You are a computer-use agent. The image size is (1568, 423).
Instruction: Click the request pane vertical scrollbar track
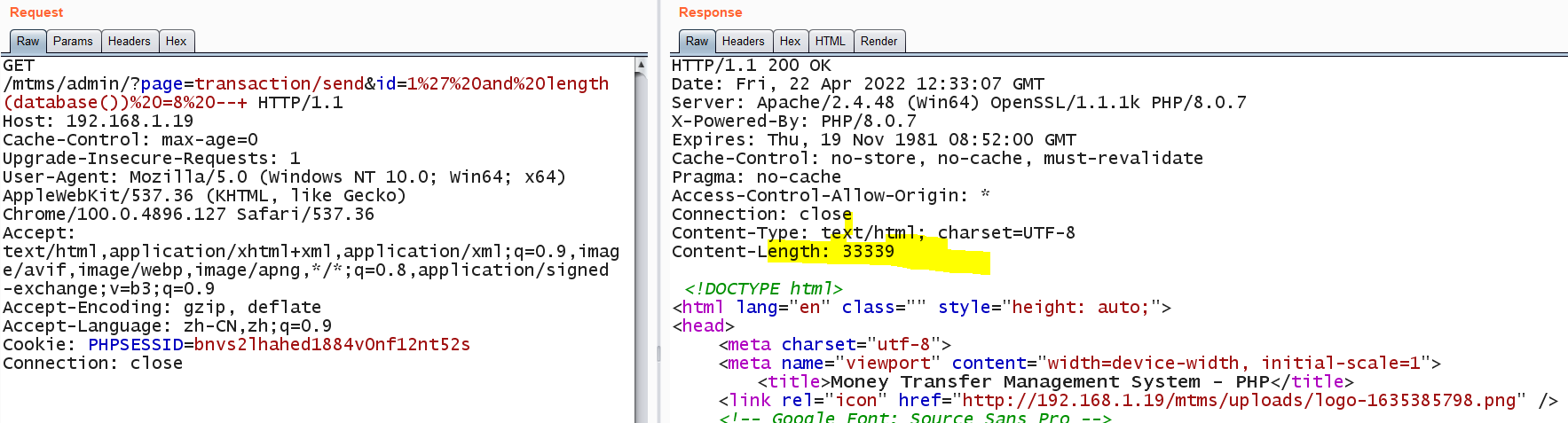click(641, 248)
